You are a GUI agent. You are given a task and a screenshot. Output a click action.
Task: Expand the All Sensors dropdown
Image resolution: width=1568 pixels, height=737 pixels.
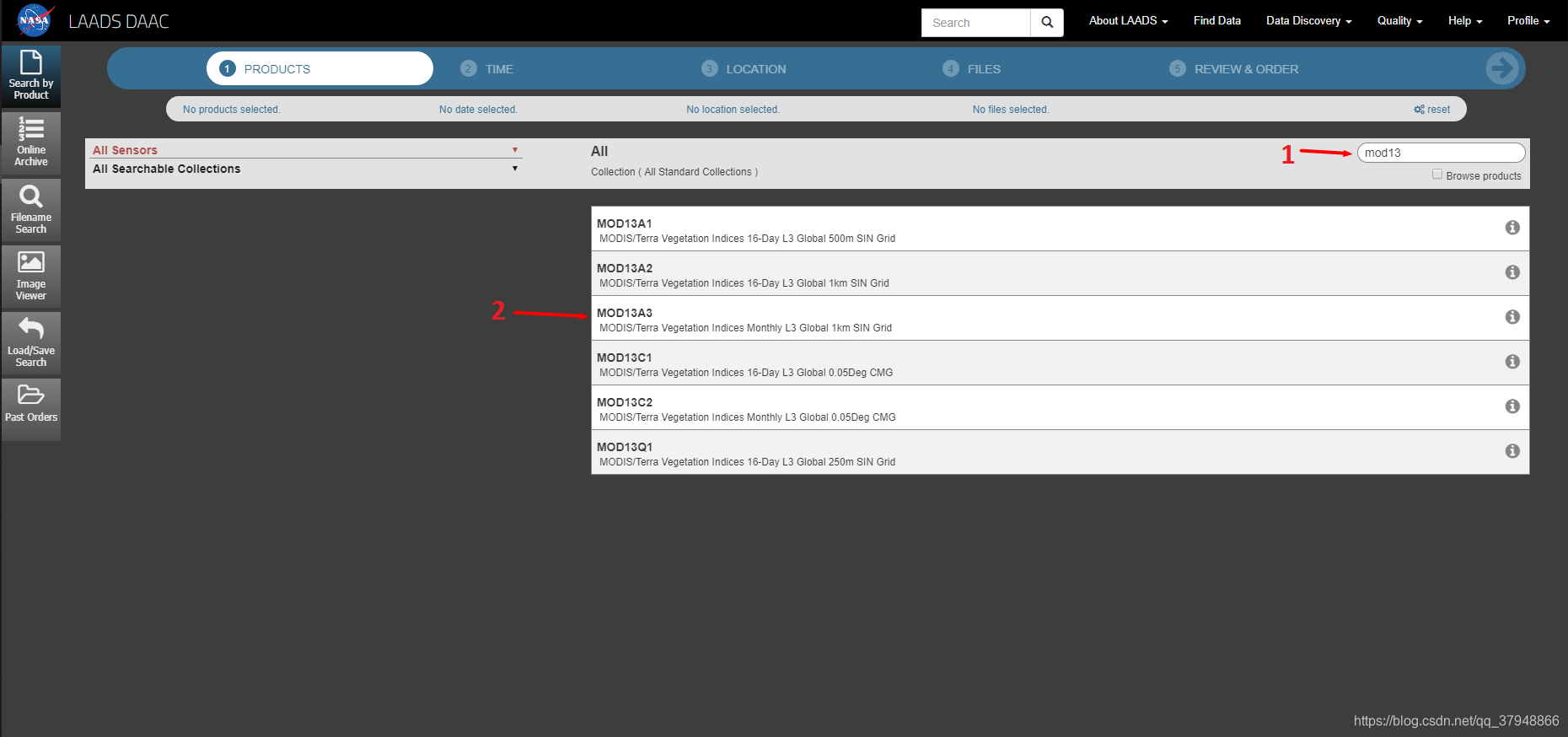pyautogui.click(x=306, y=150)
